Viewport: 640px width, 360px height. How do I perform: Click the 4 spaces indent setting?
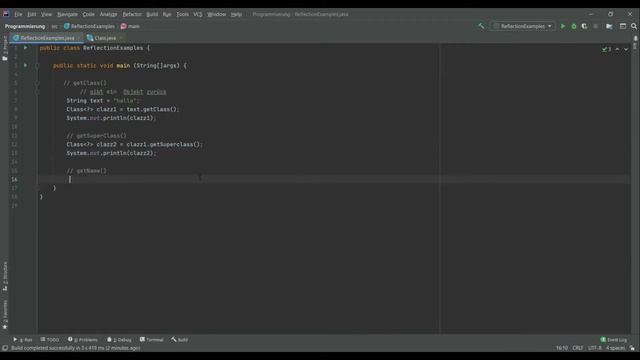[x=616, y=348]
